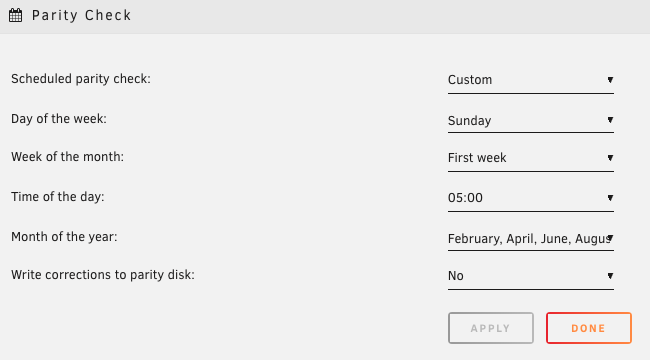Open the Week of the month dropdown
Image resolution: width=650 pixels, height=360 pixels.
(x=531, y=158)
